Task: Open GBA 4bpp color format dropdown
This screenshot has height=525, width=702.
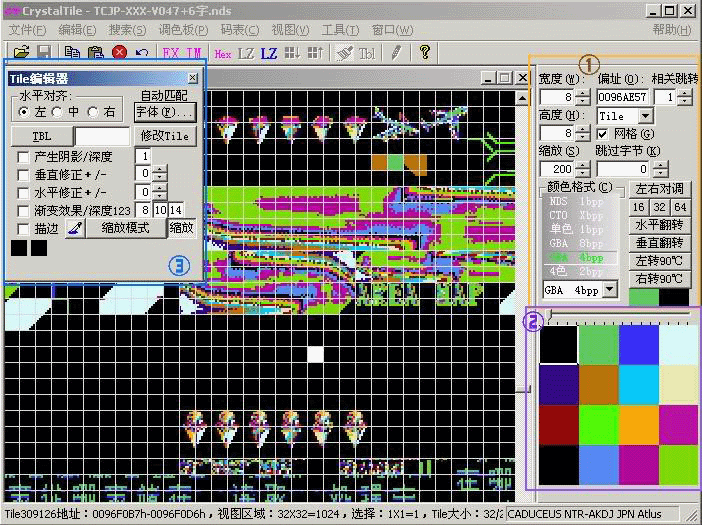Action: point(610,290)
